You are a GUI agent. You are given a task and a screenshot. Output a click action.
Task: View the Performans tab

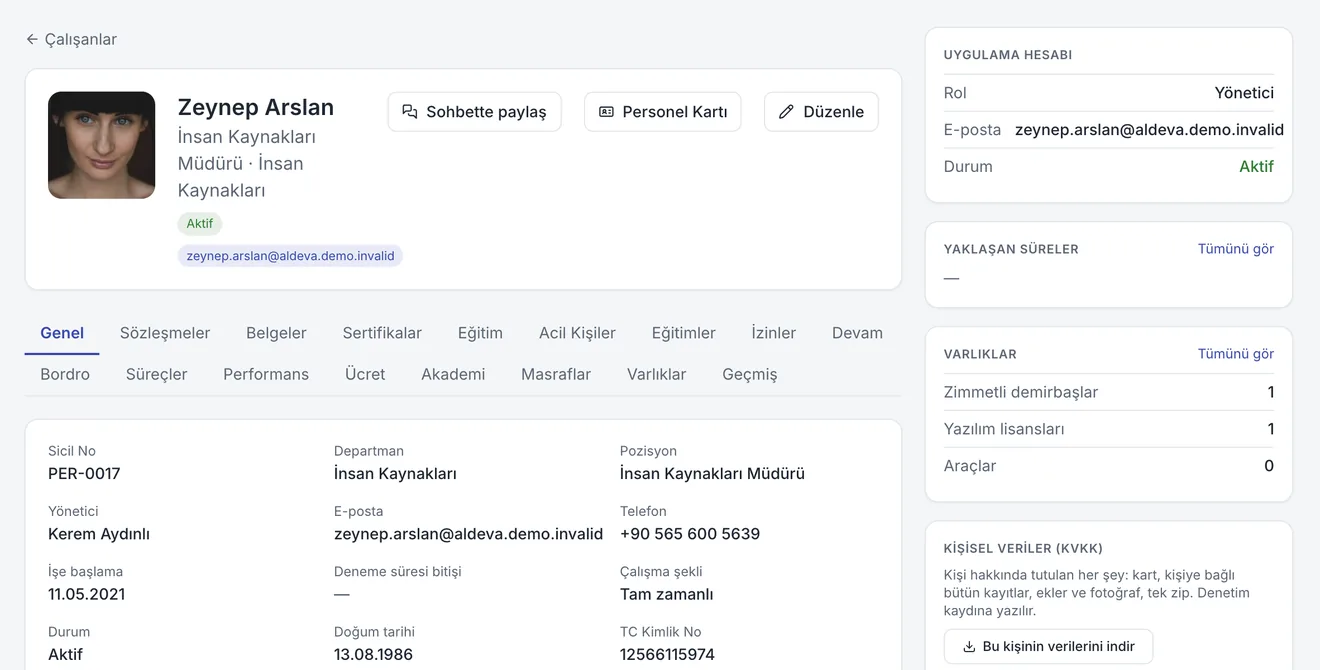coord(266,374)
